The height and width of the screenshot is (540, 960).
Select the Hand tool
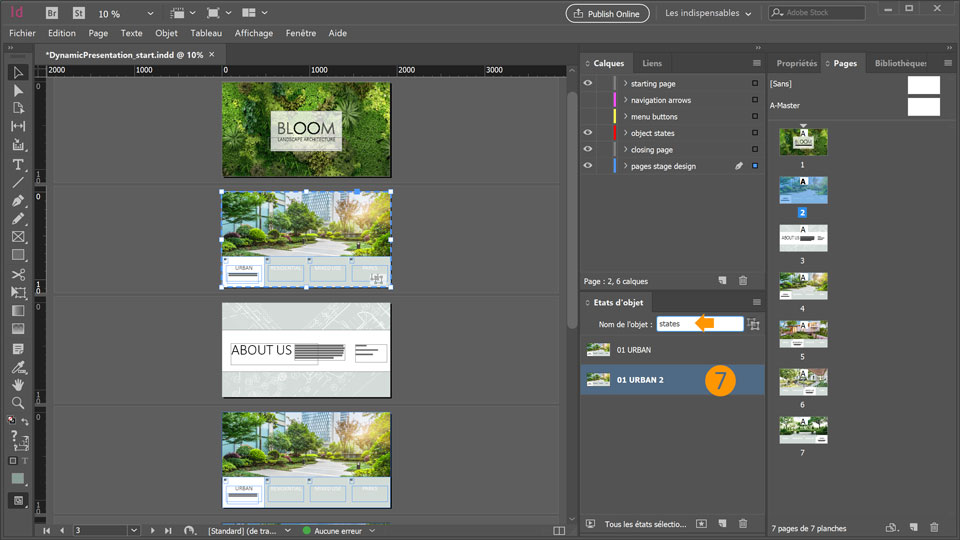coord(18,385)
